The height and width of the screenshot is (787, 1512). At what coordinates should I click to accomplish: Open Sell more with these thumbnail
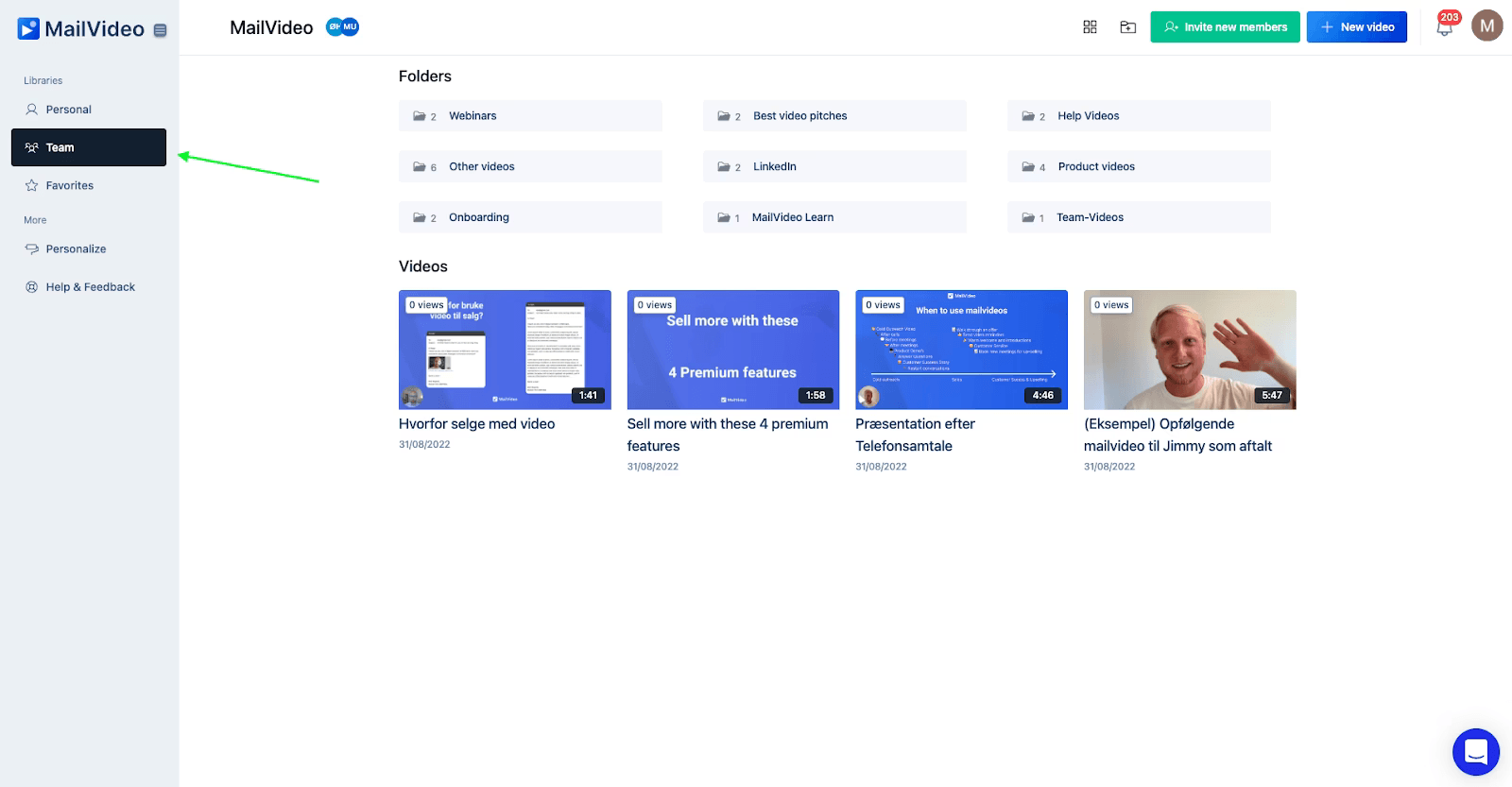(x=733, y=350)
